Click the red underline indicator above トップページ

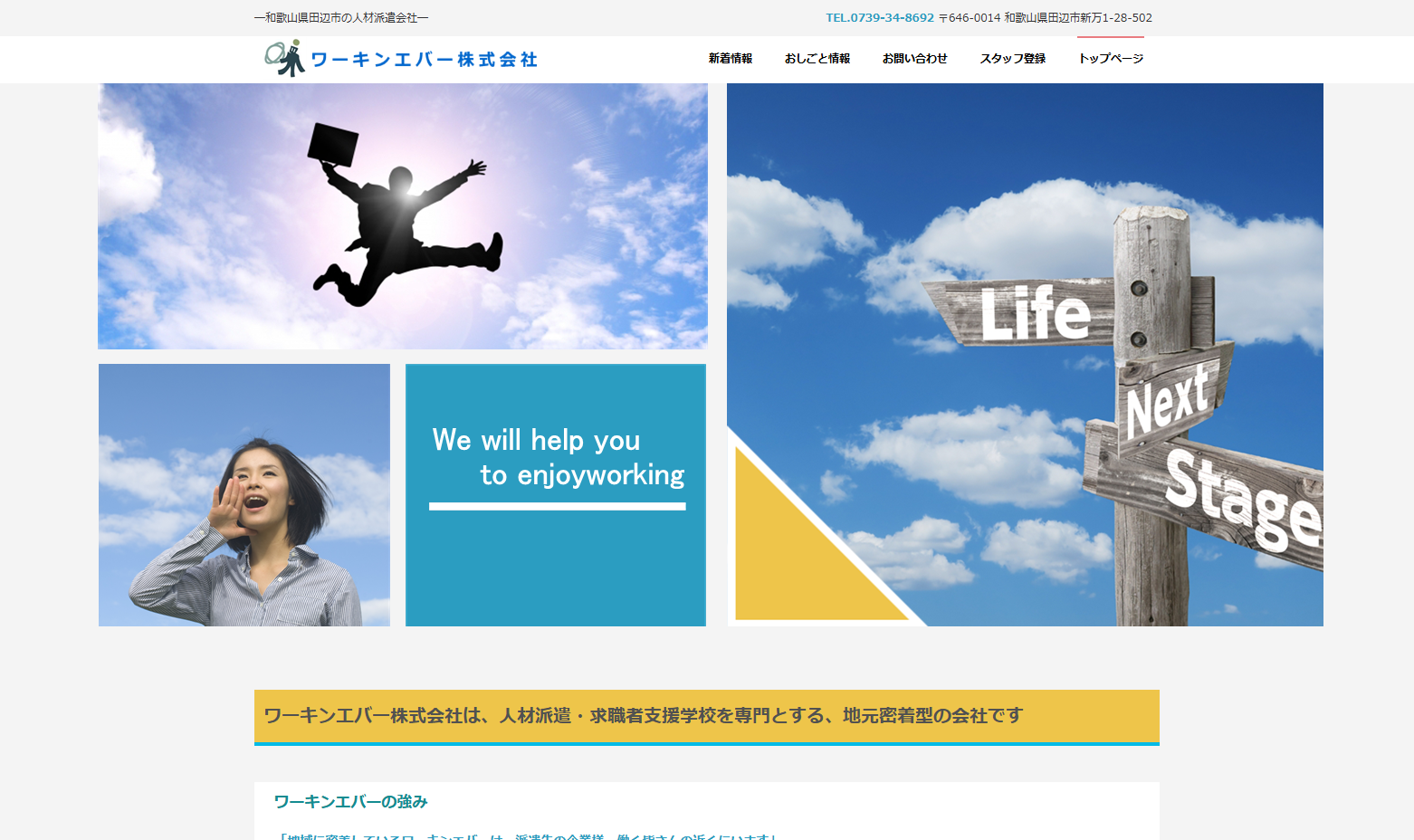coord(1110,38)
